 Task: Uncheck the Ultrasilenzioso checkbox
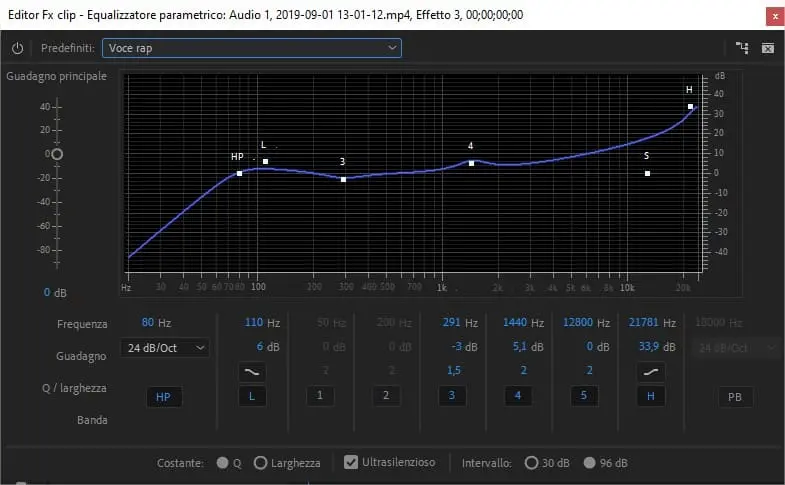[351, 462]
